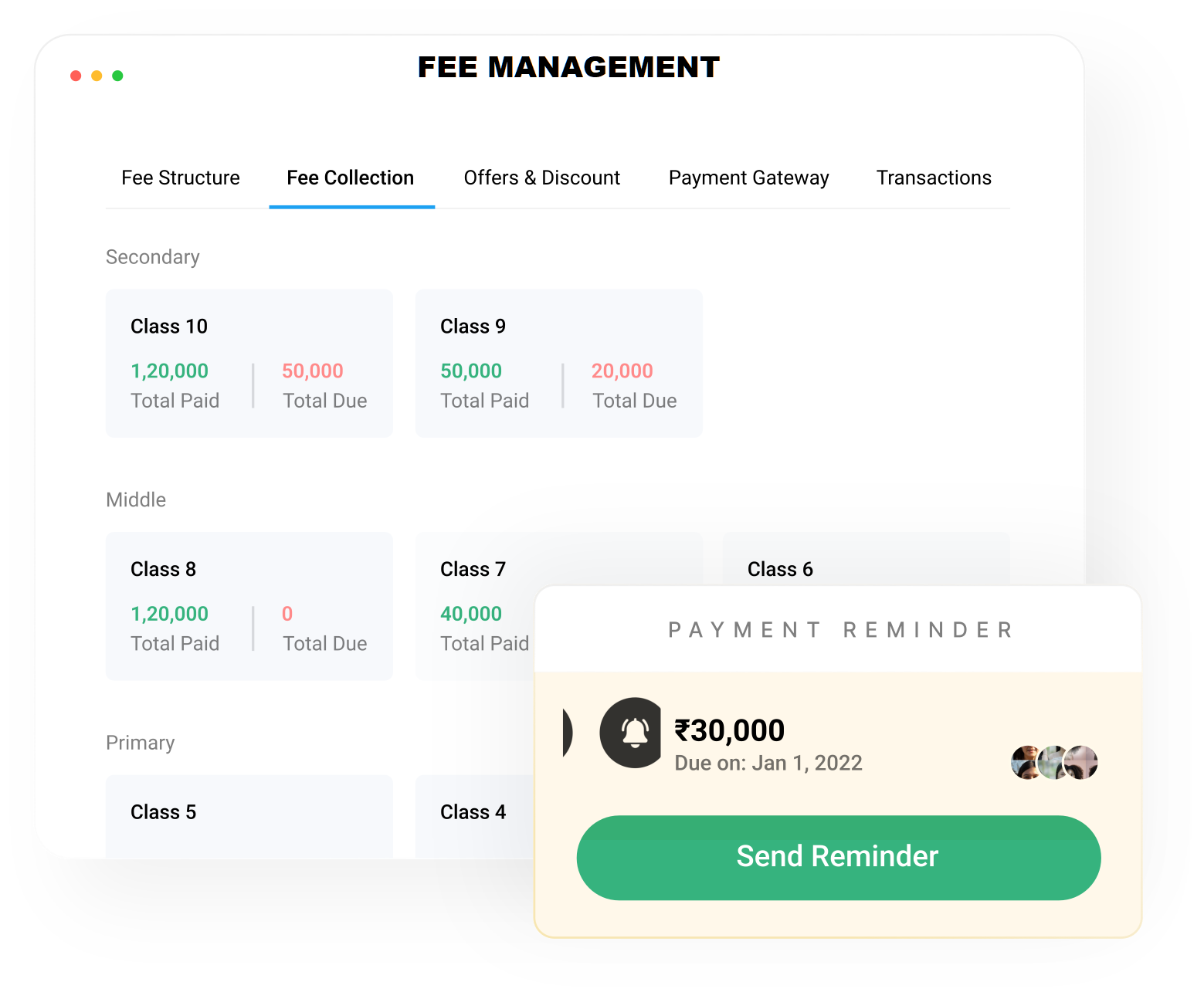Click the partially hidden dark circle icon
Viewport: 1204px width, 999px height.
coord(568,732)
